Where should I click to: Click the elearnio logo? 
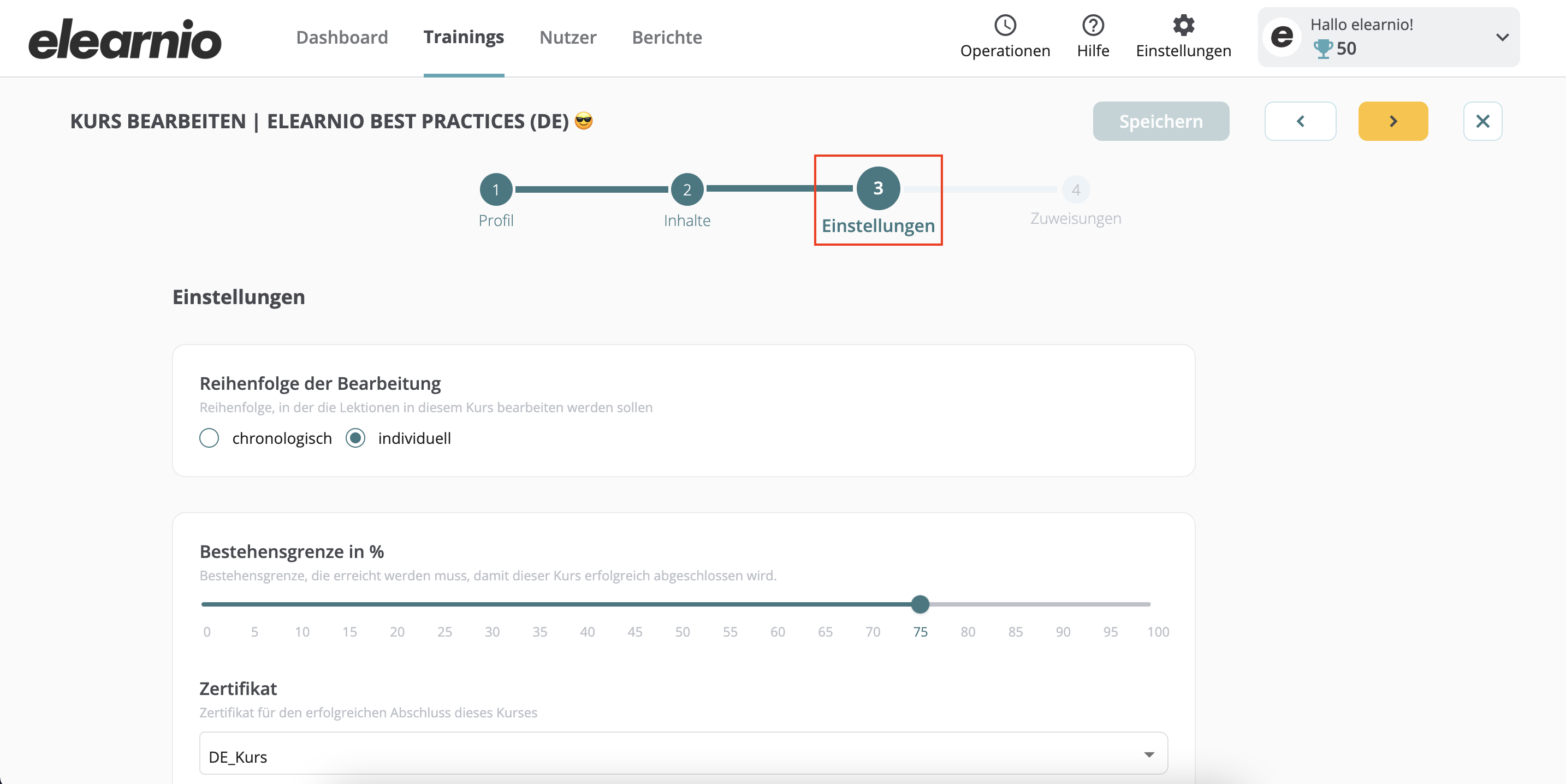(124, 38)
